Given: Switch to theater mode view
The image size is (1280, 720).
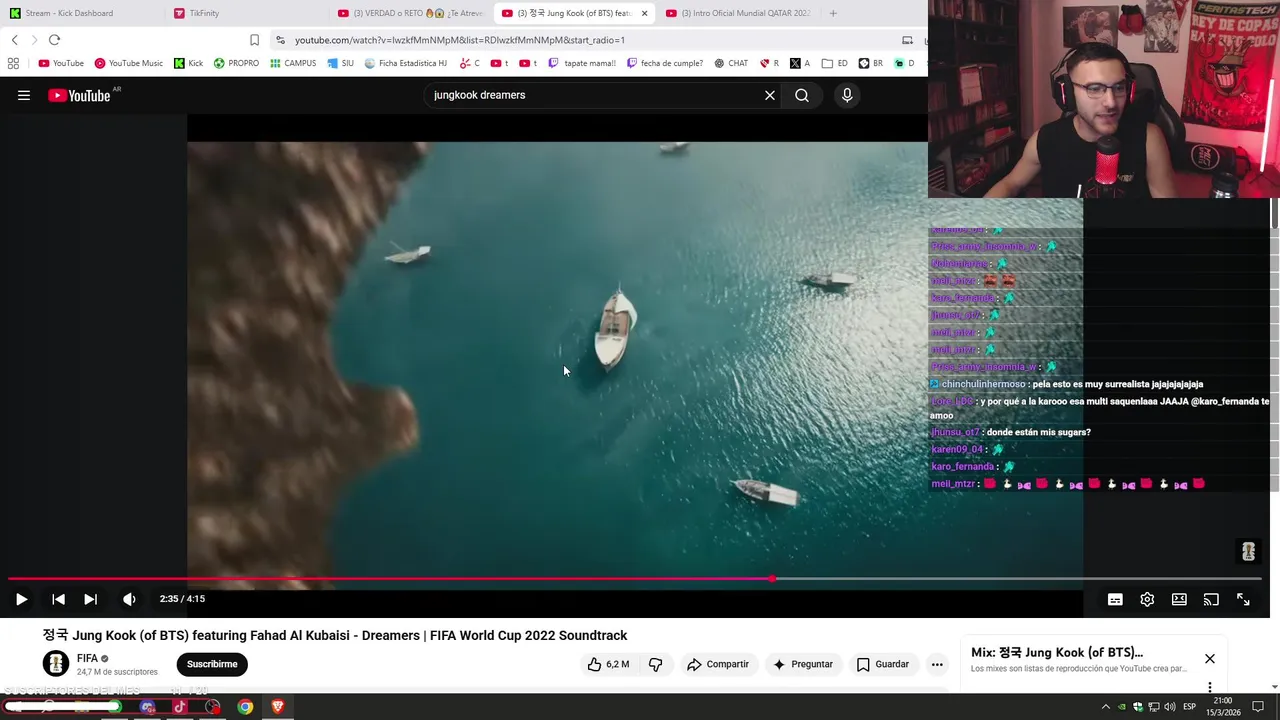Looking at the screenshot, I should tap(1179, 599).
